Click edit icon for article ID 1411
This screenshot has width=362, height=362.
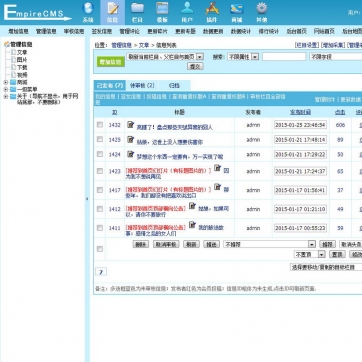point(192,225)
